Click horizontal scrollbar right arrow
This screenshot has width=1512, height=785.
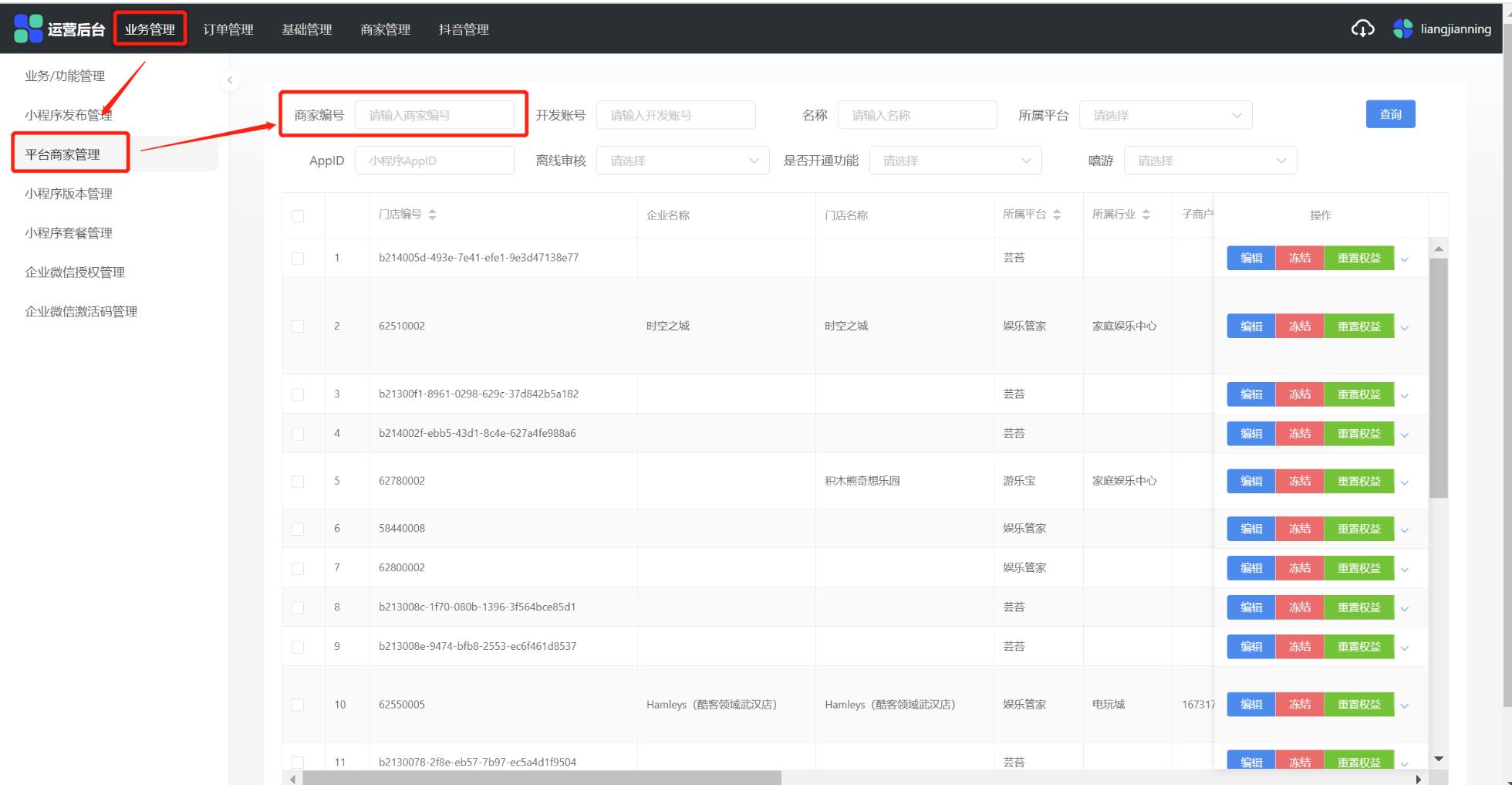(1418, 779)
